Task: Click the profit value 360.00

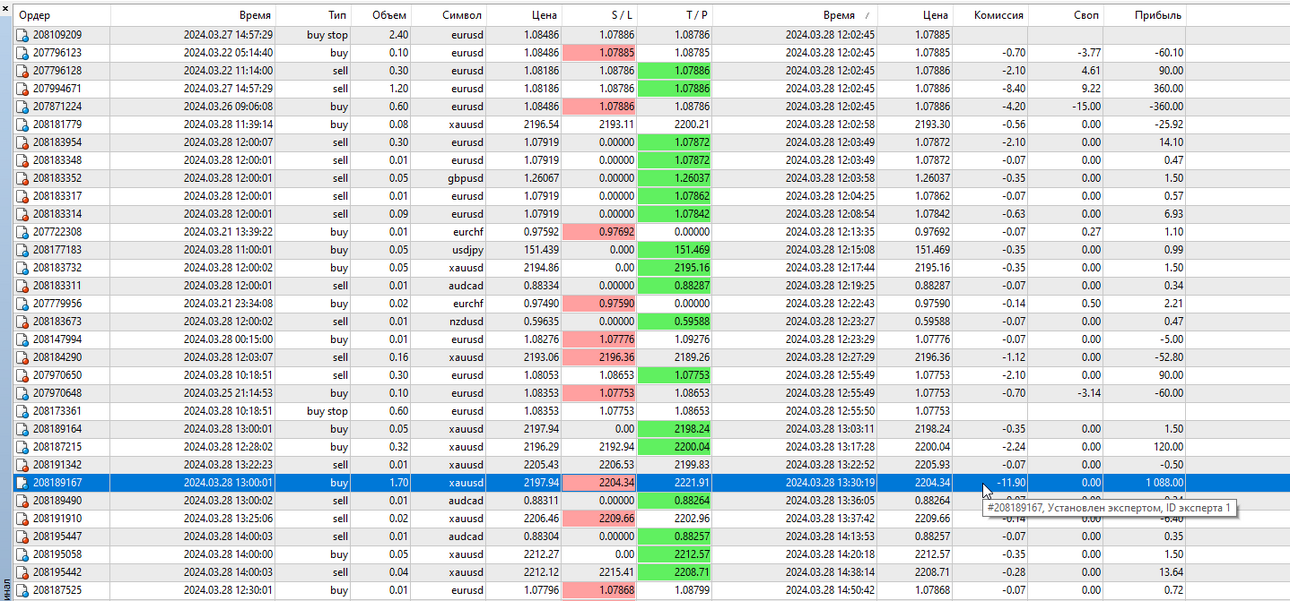Action: pos(1168,89)
